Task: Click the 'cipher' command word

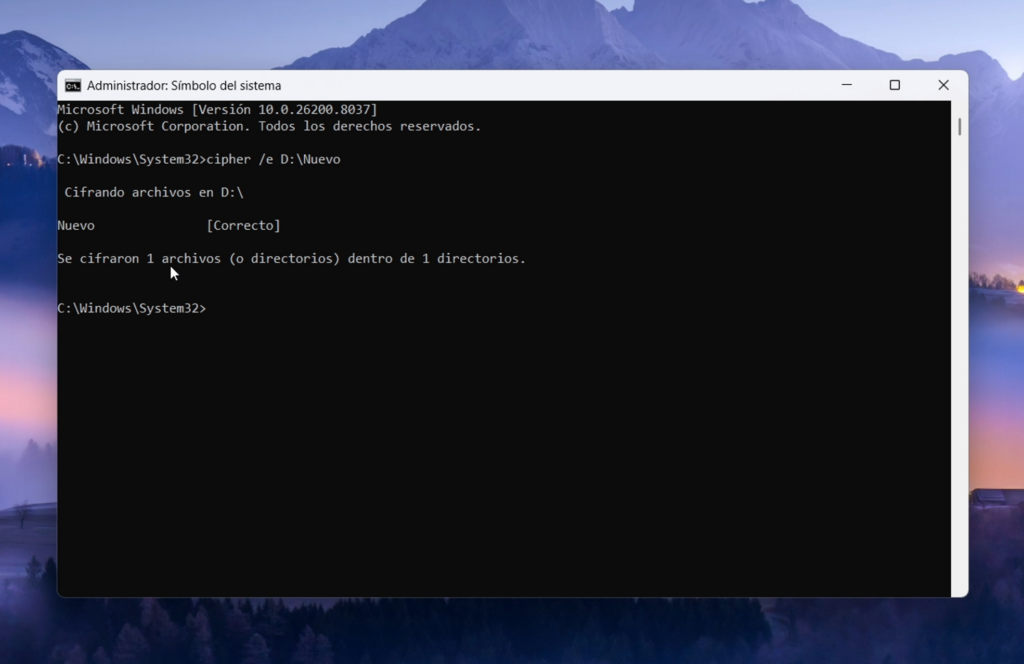Action: (228, 160)
